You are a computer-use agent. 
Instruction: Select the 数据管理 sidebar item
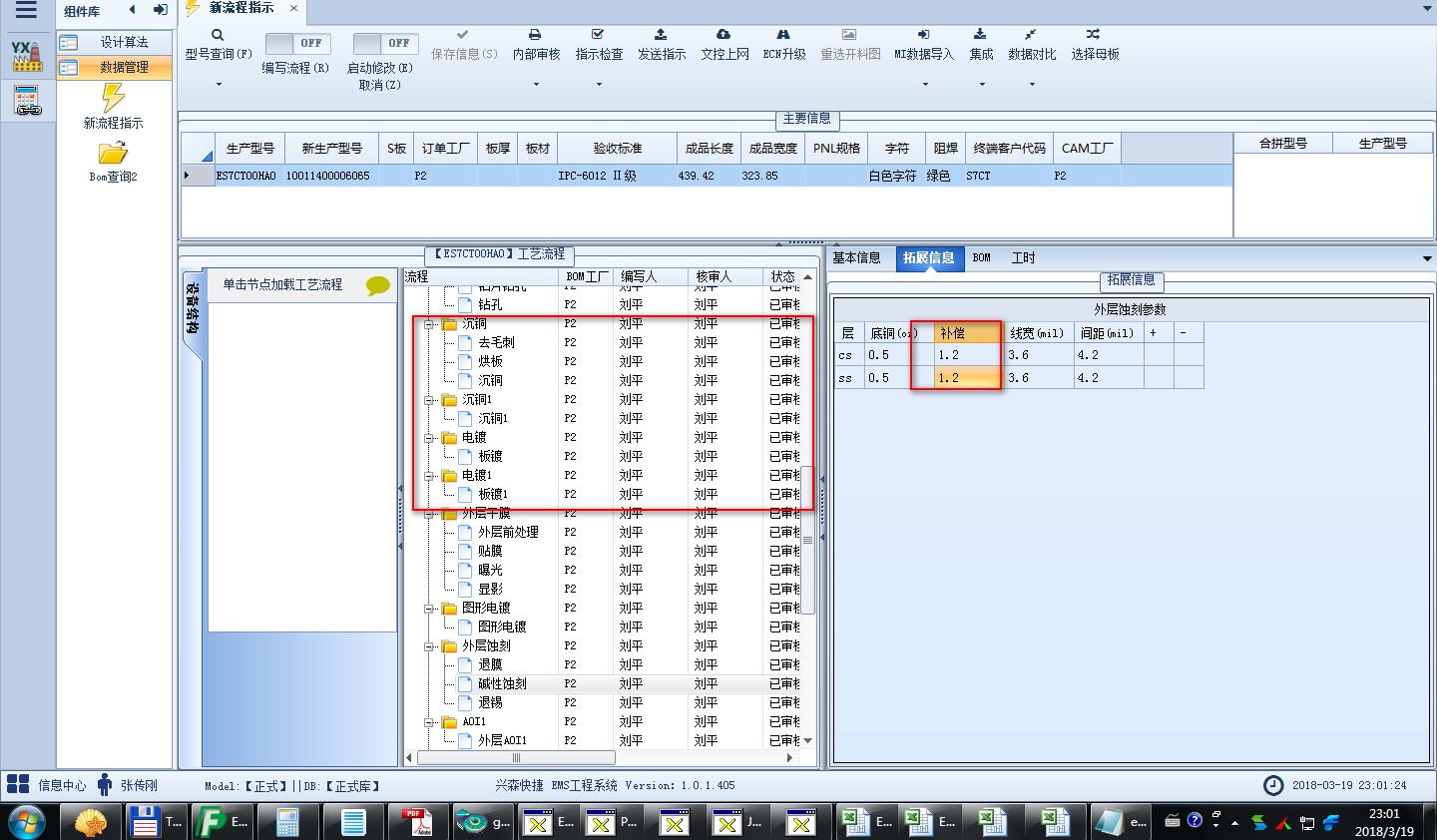[x=114, y=67]
